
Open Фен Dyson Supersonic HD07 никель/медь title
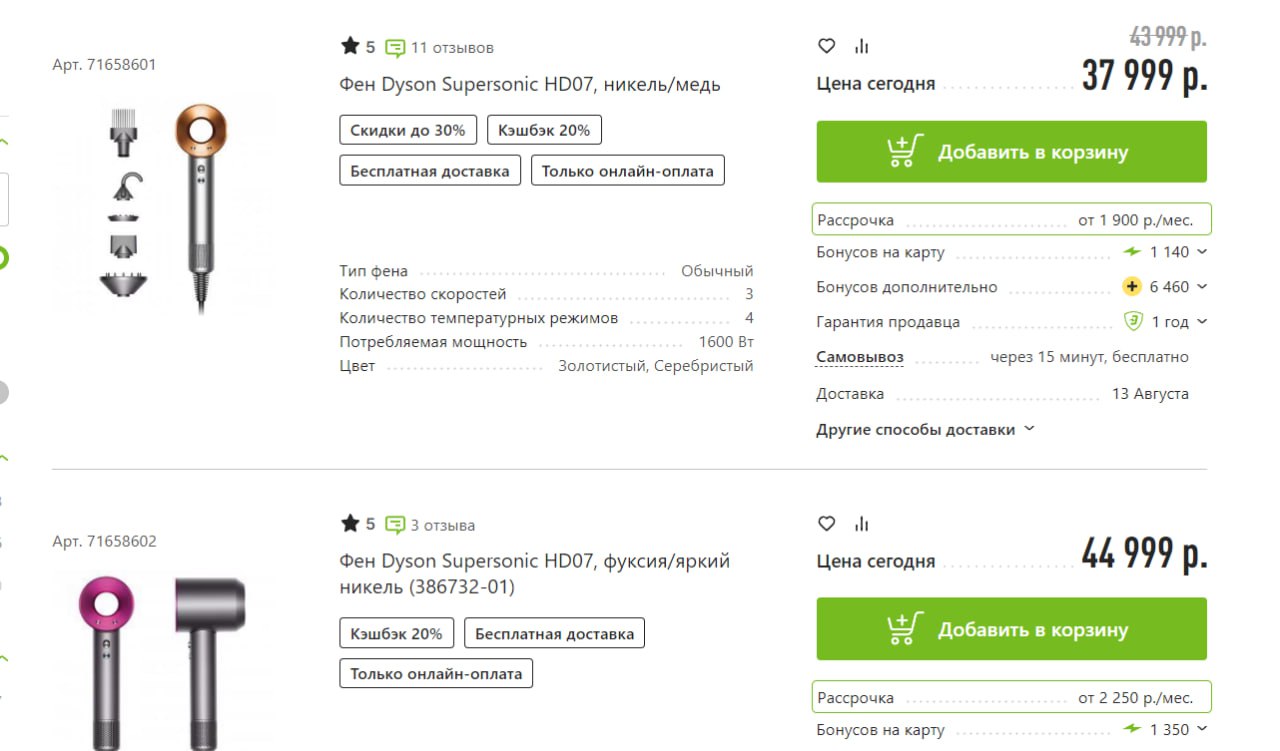pos(530,85)
